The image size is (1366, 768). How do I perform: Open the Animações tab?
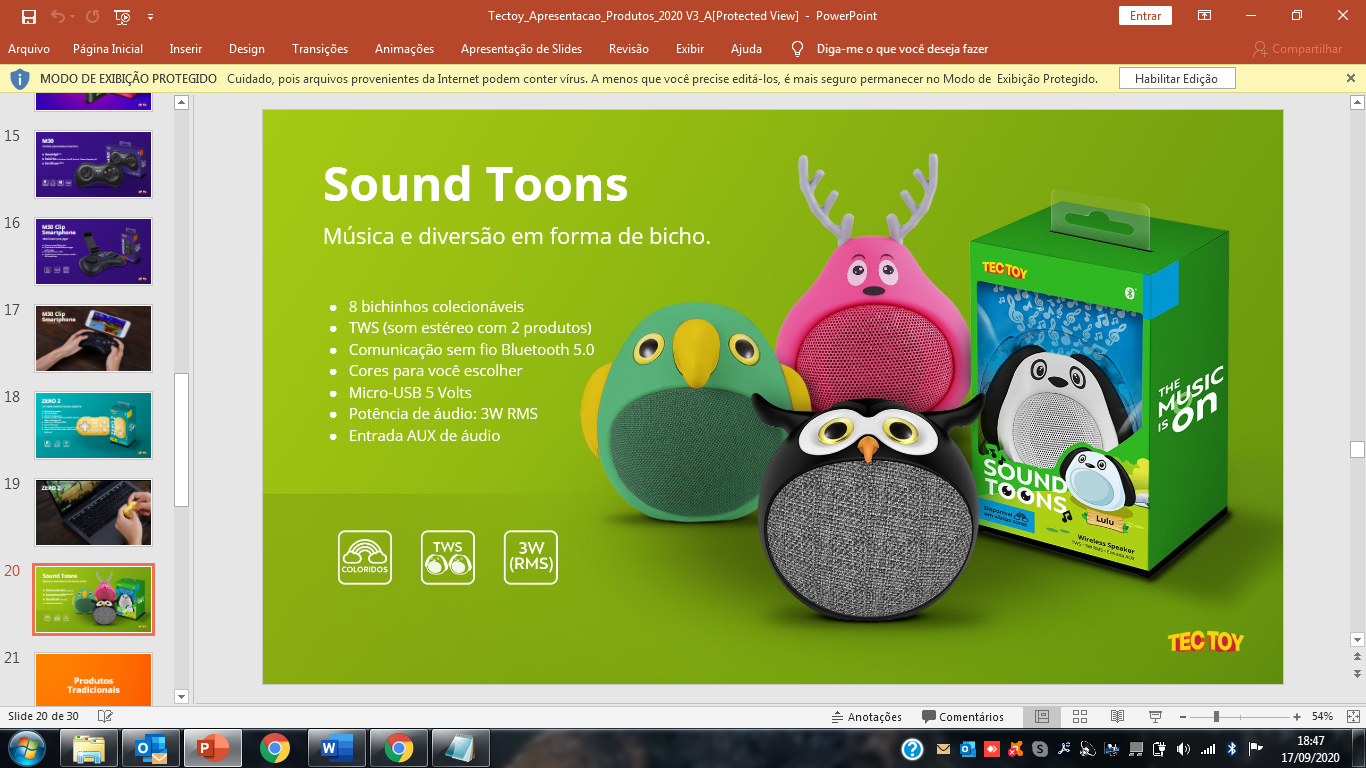[404, 49]
